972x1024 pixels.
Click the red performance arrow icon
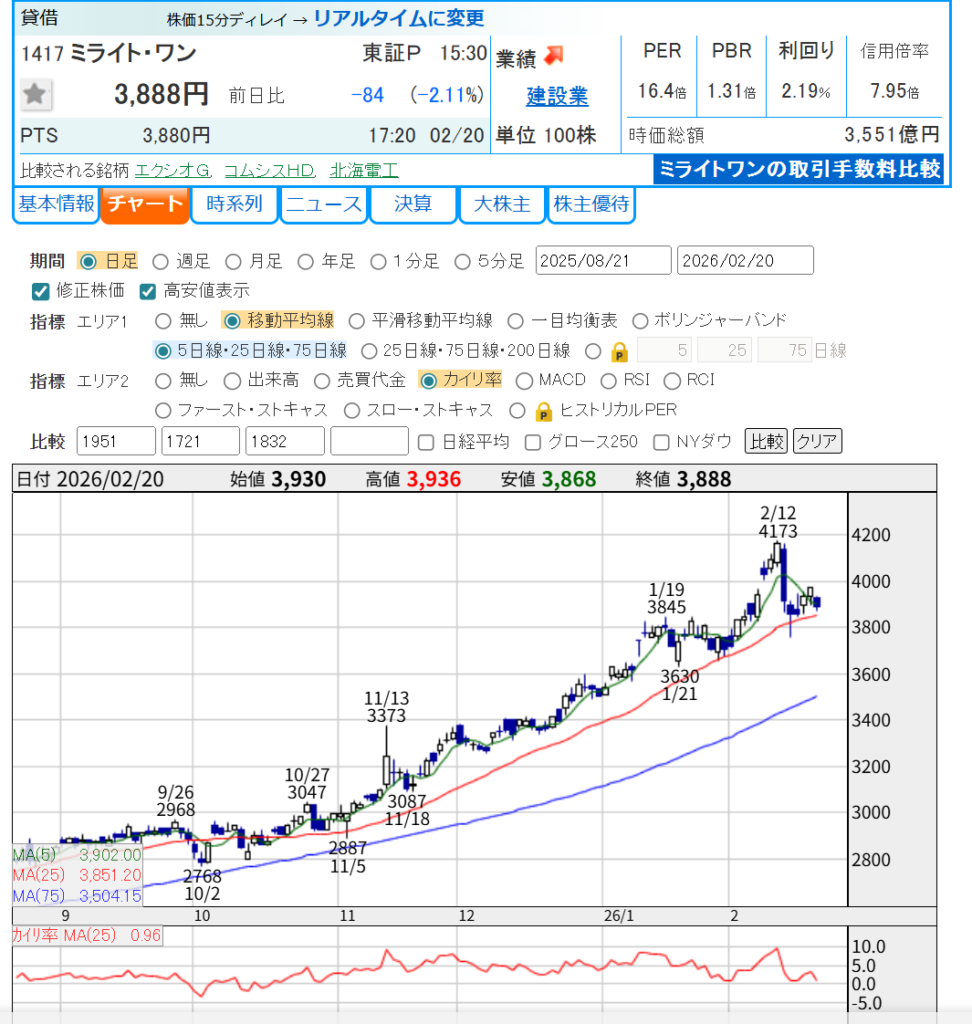click(x=554, y=54)
